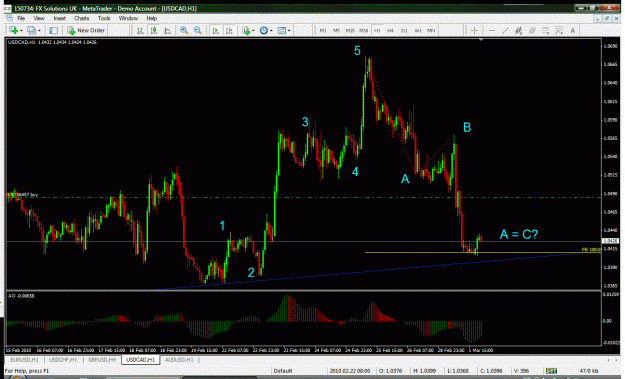625x379 pixels.
Task: Open the Charts menu
Action: (82, 18)
